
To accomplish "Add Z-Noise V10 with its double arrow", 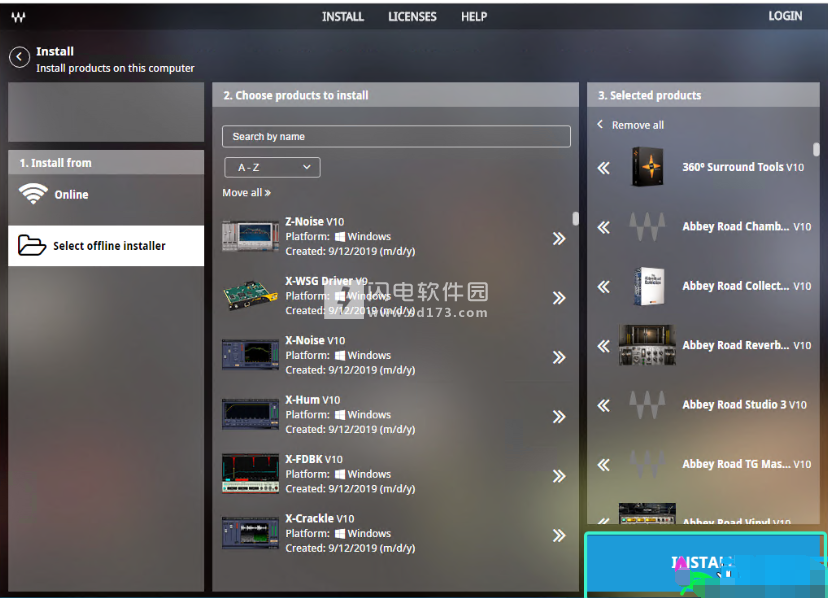I will tap(559, 239).
